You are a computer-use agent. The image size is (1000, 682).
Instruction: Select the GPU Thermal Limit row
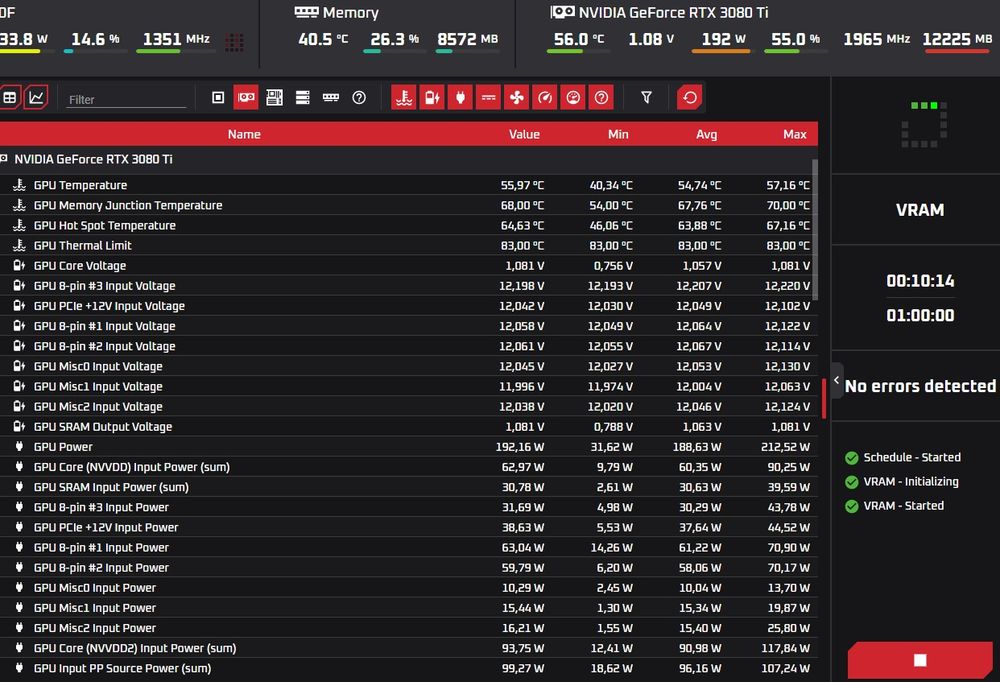408,246
